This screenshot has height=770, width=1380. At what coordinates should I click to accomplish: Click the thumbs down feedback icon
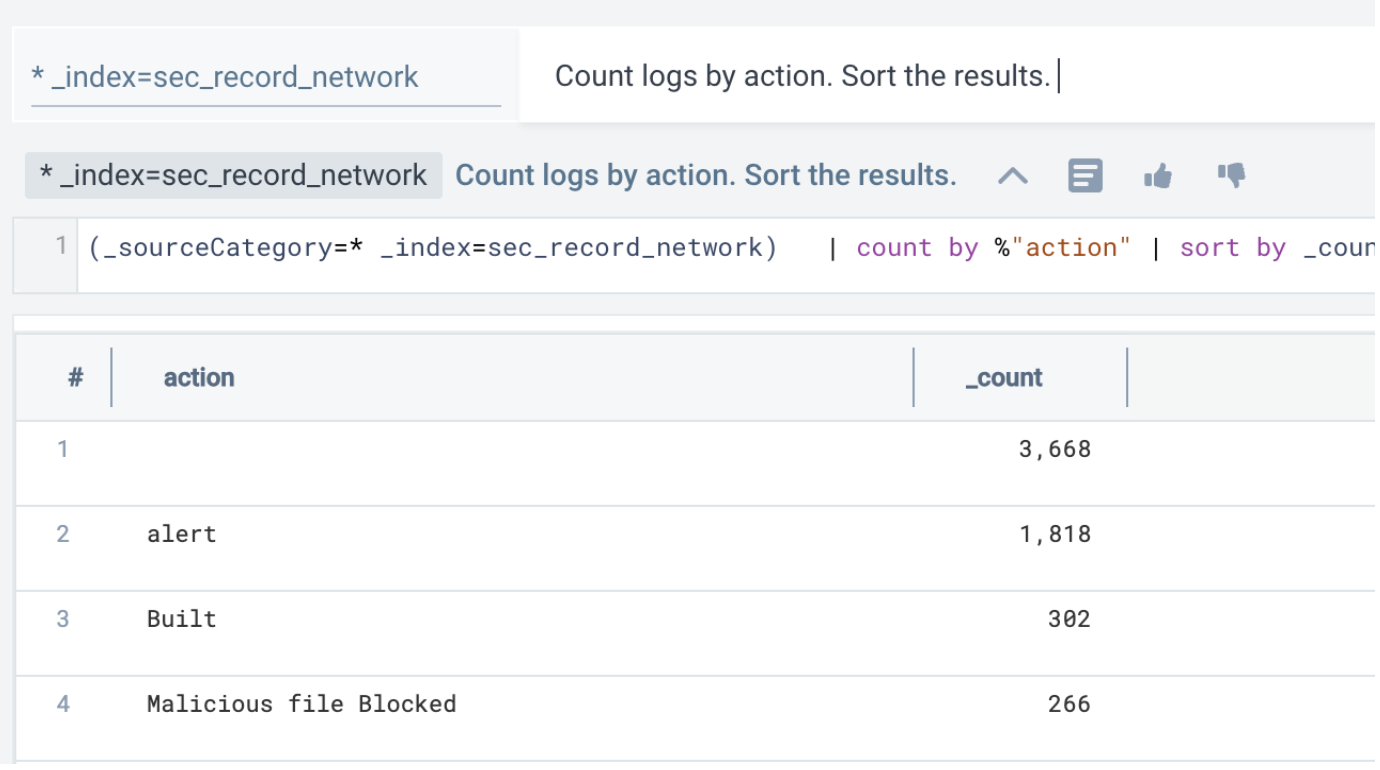pos(1231,176)
